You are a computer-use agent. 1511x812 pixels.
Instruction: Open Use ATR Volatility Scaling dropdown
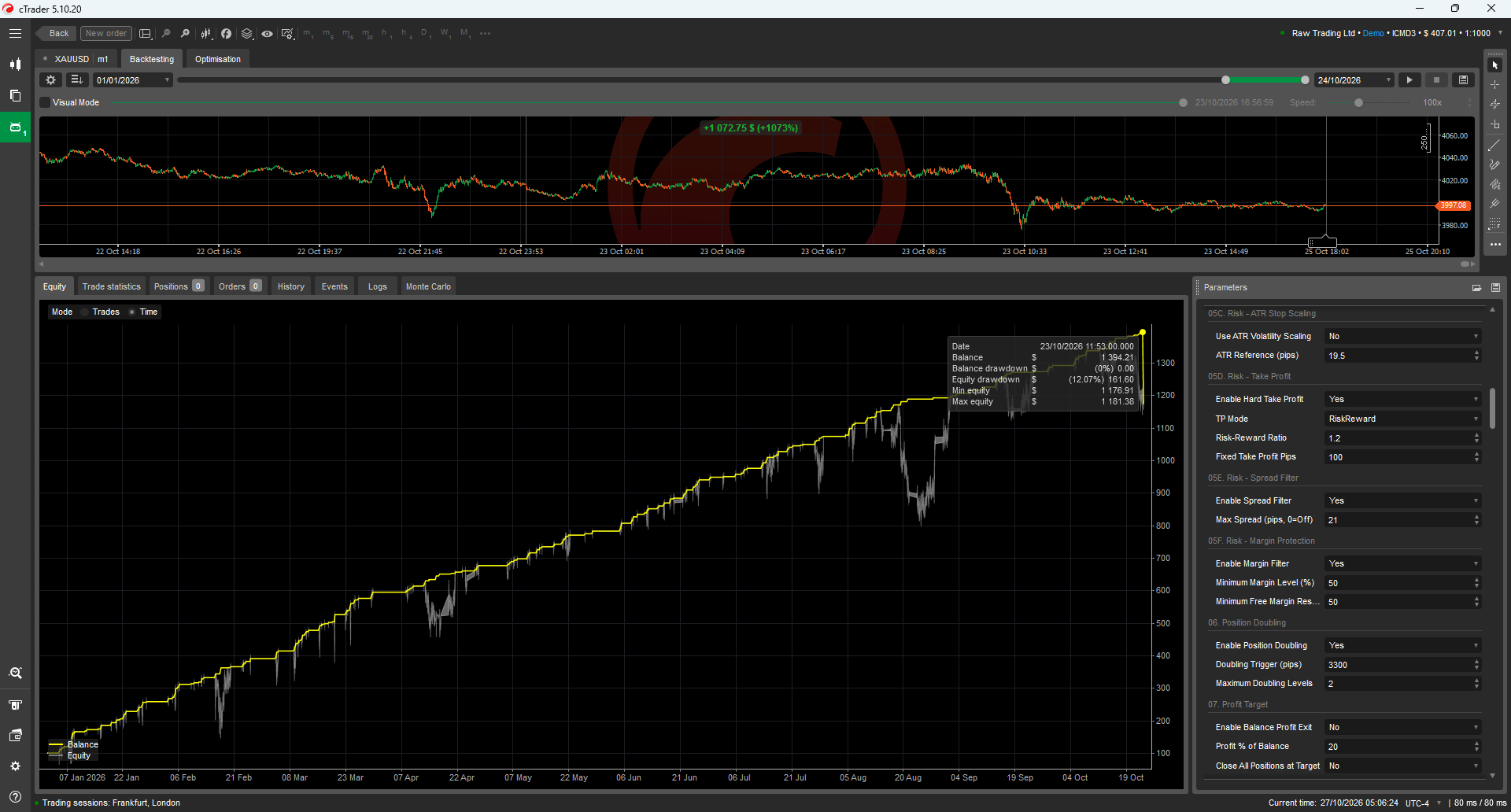coord(1402,337)
